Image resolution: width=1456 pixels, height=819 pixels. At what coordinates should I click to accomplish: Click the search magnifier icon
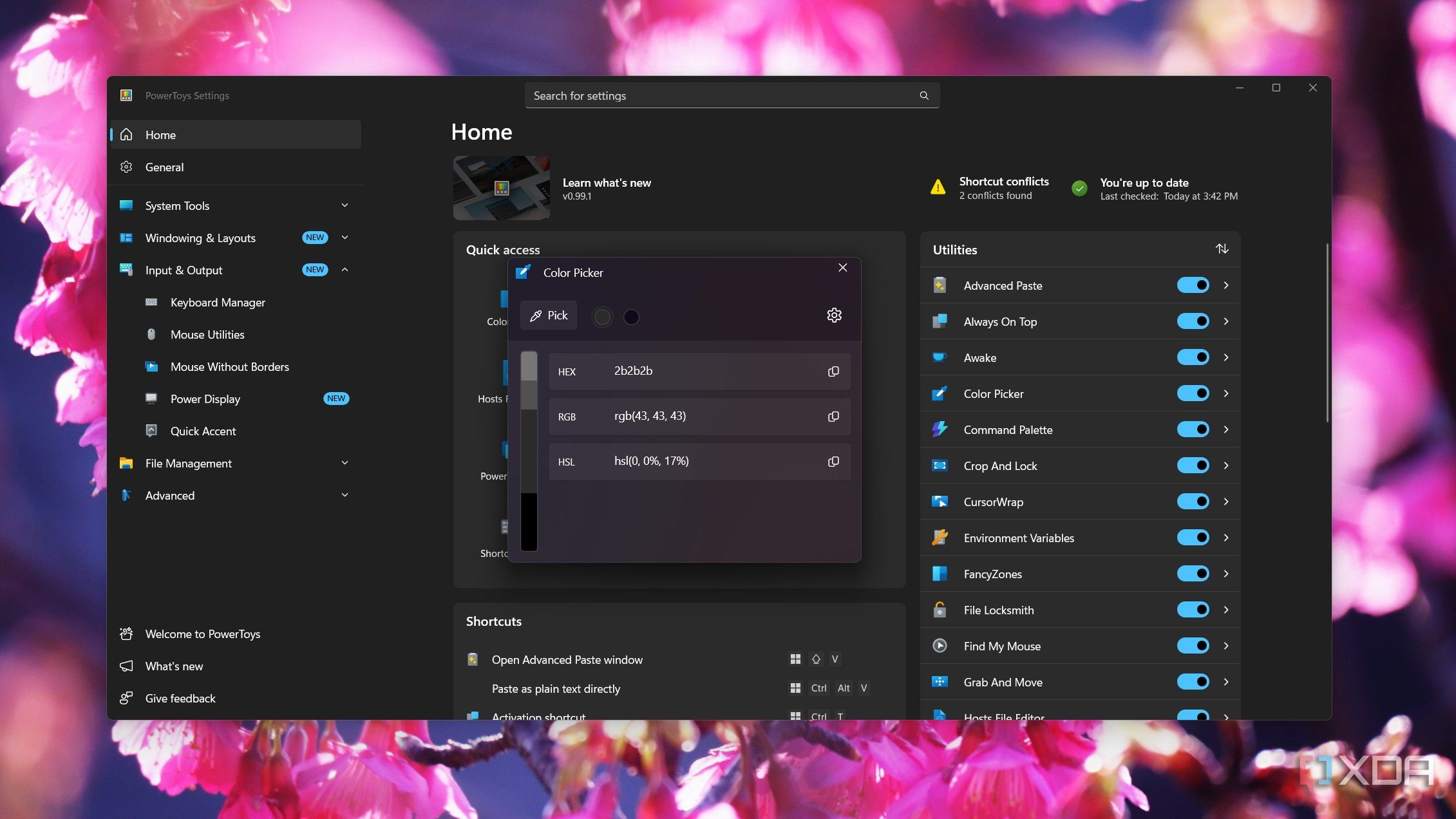click(x=924, y=96)
